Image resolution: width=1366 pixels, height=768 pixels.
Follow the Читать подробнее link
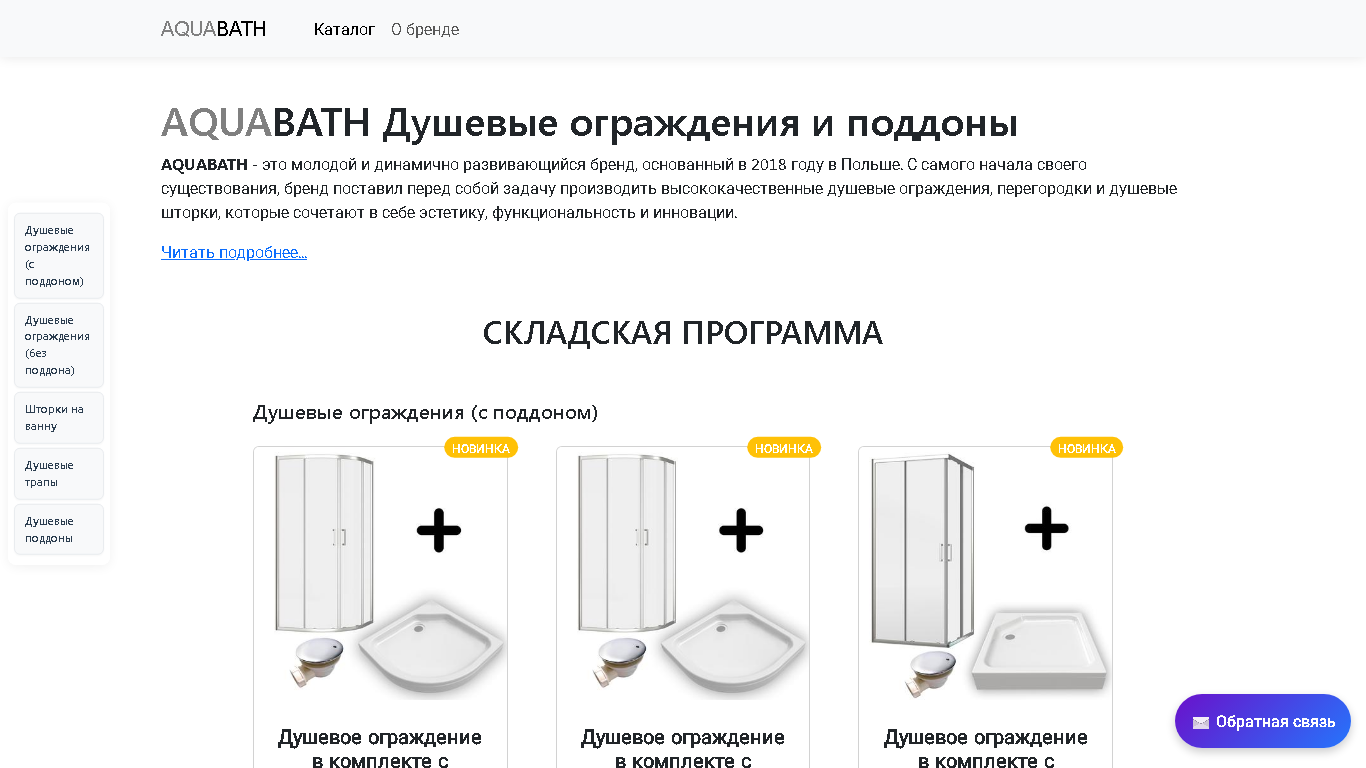[x=234, y=252]
